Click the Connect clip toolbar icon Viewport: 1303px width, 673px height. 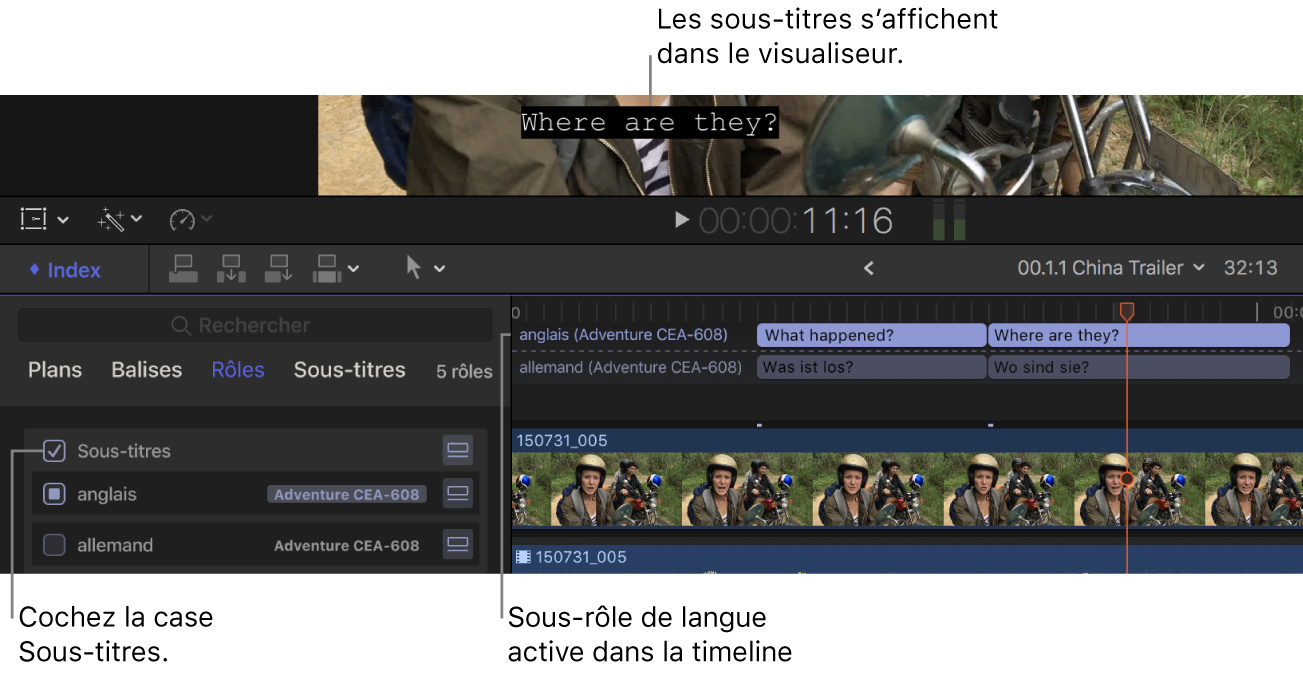[x=183, y=268]
